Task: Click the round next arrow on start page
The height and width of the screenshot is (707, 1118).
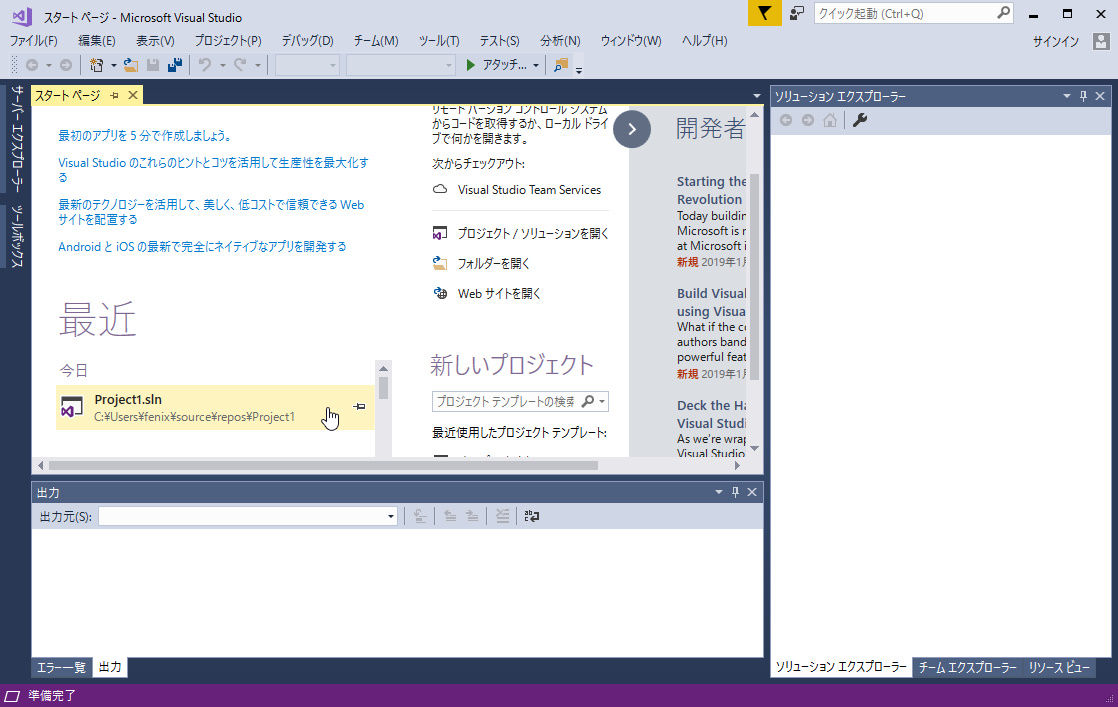Action: 632,129
